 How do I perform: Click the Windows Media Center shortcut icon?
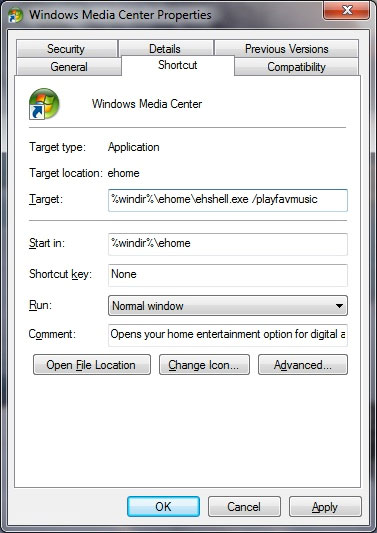(x=44, y=104)
